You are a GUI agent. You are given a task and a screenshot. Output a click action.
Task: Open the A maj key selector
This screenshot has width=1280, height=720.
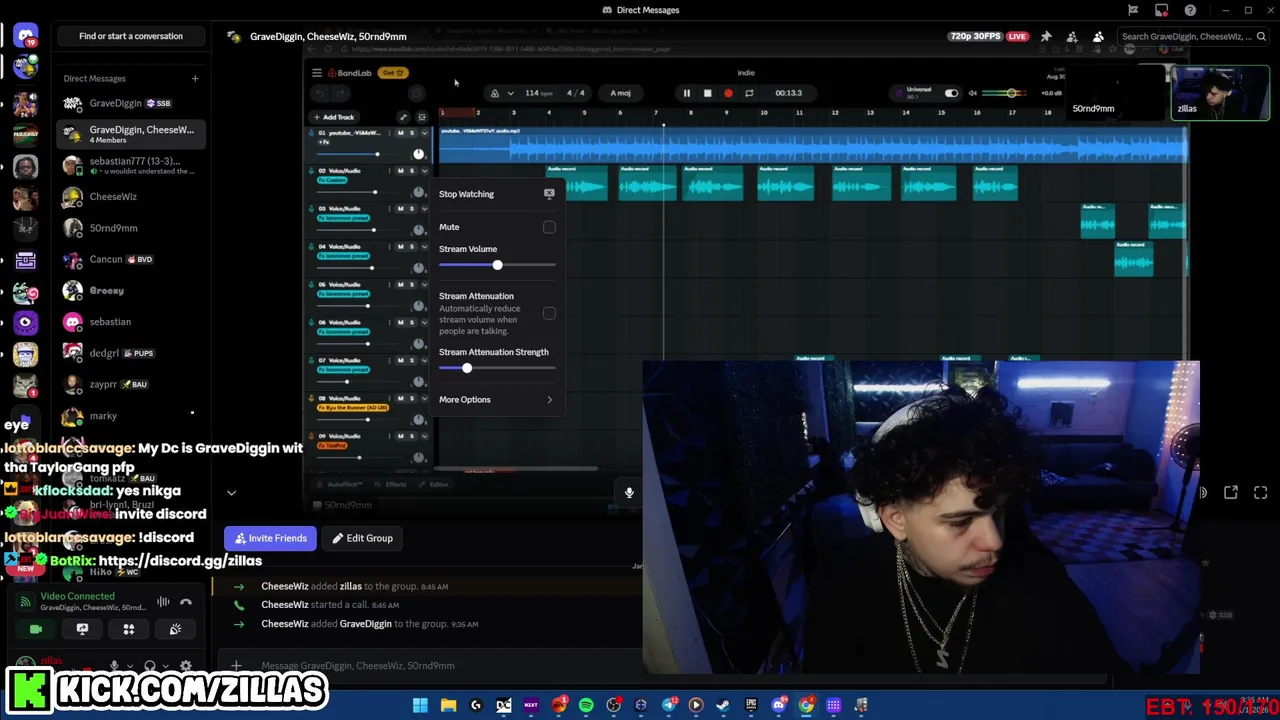click(x=621, y=93)
